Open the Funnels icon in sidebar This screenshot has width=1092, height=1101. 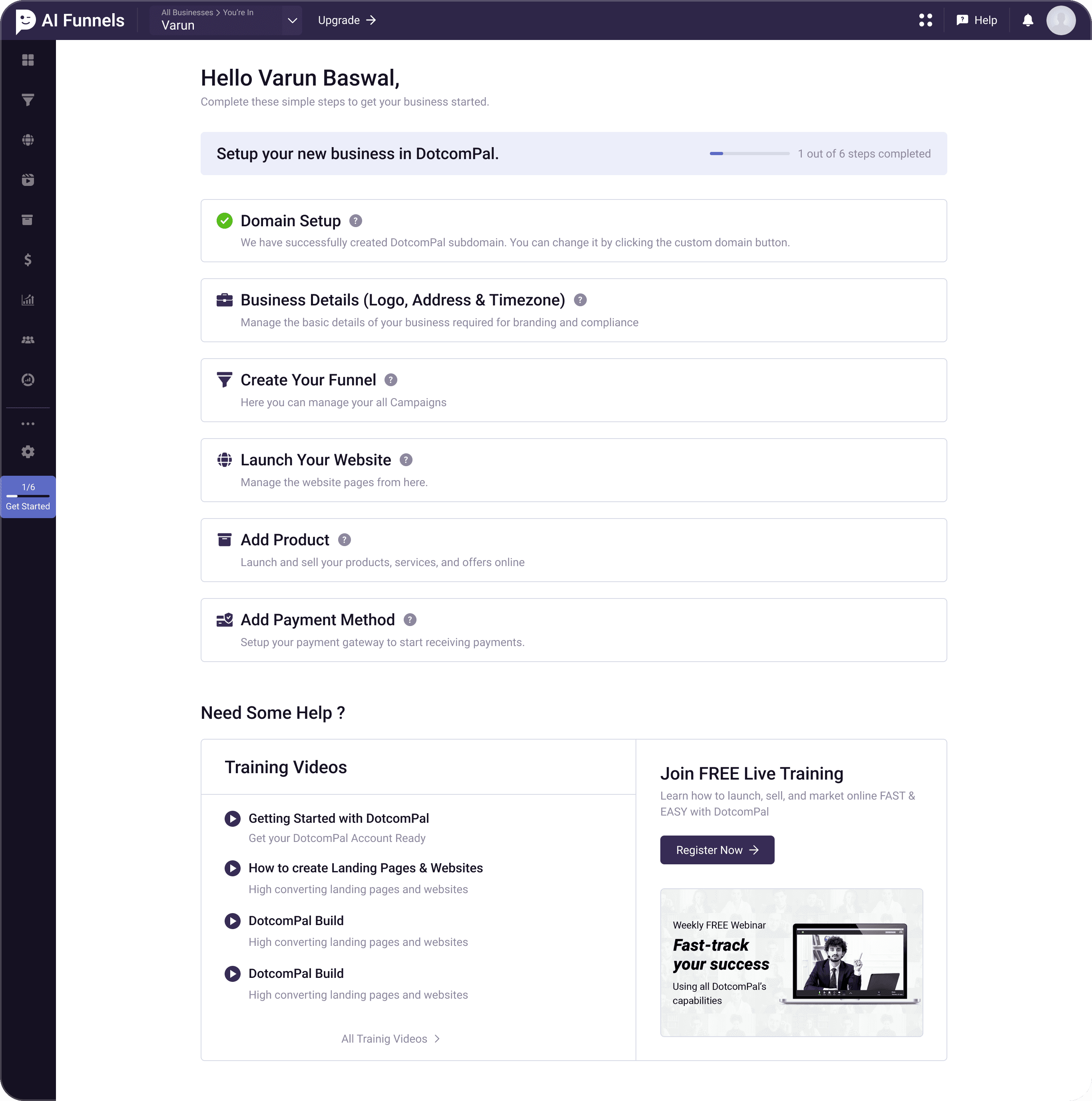pos(27,100)
